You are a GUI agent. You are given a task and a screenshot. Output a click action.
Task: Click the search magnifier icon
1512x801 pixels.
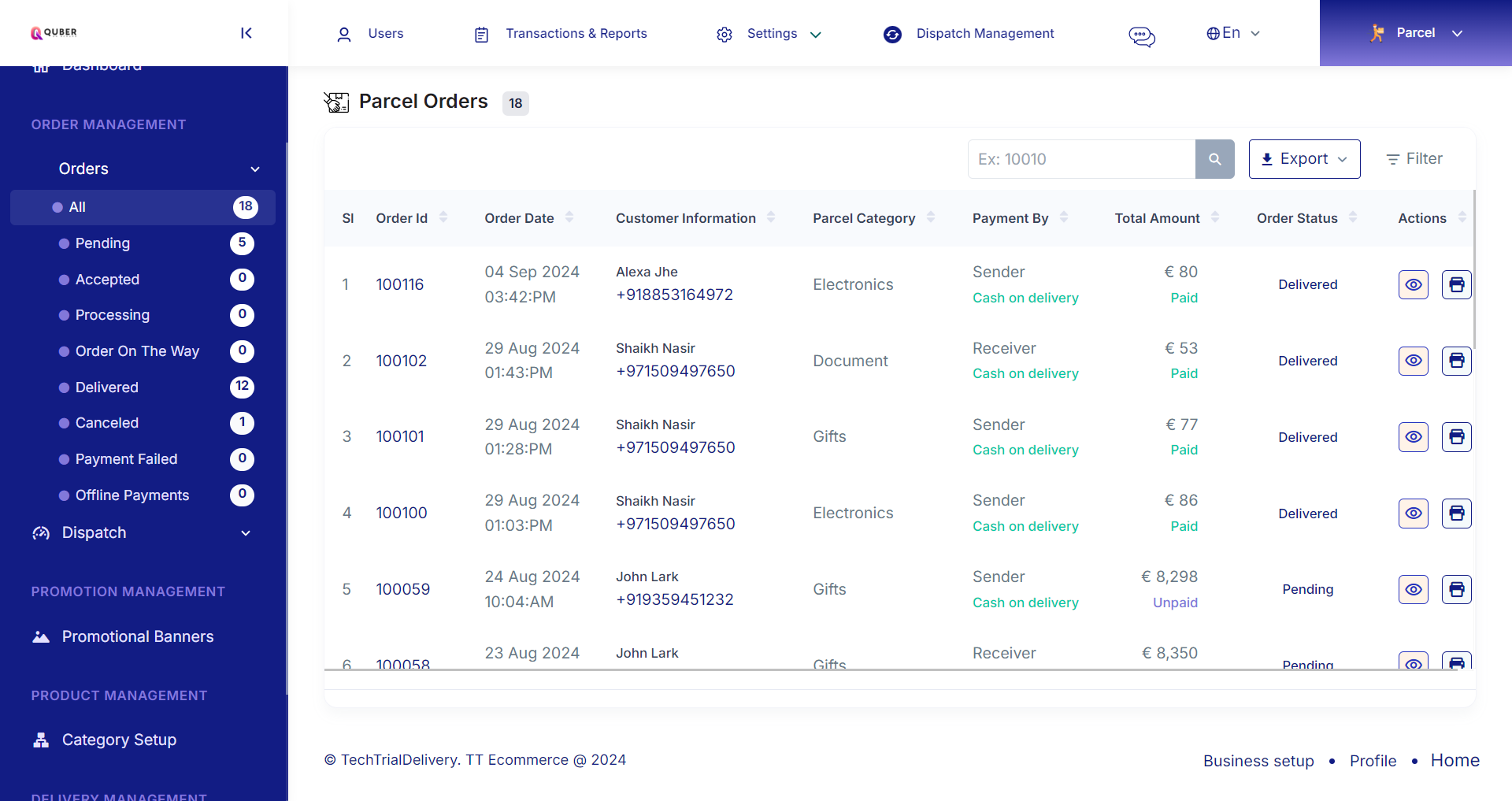click(1214, 158)
